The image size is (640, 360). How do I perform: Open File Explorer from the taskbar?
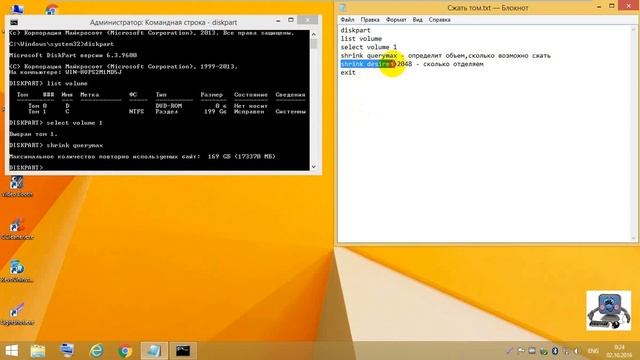pyautogui.click(x=38, y=351)
